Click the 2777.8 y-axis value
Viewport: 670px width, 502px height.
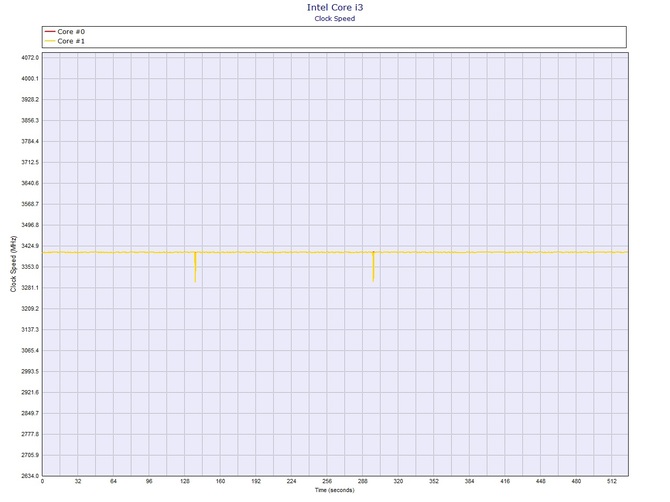click(30, 434)
